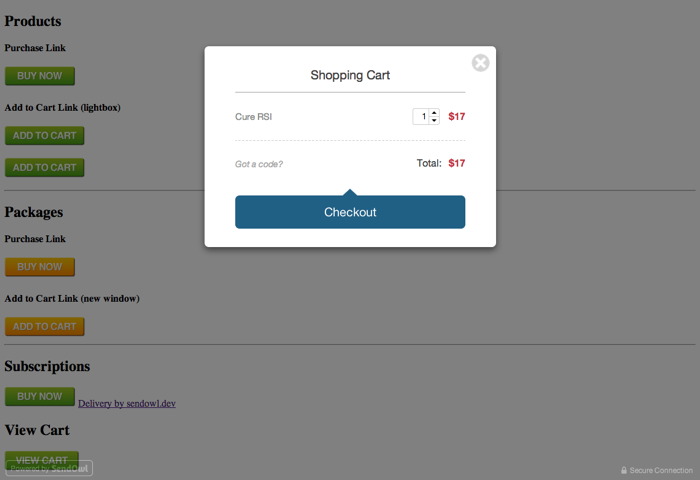
Task: Select the Cure RSI product name
Action: 254,117
